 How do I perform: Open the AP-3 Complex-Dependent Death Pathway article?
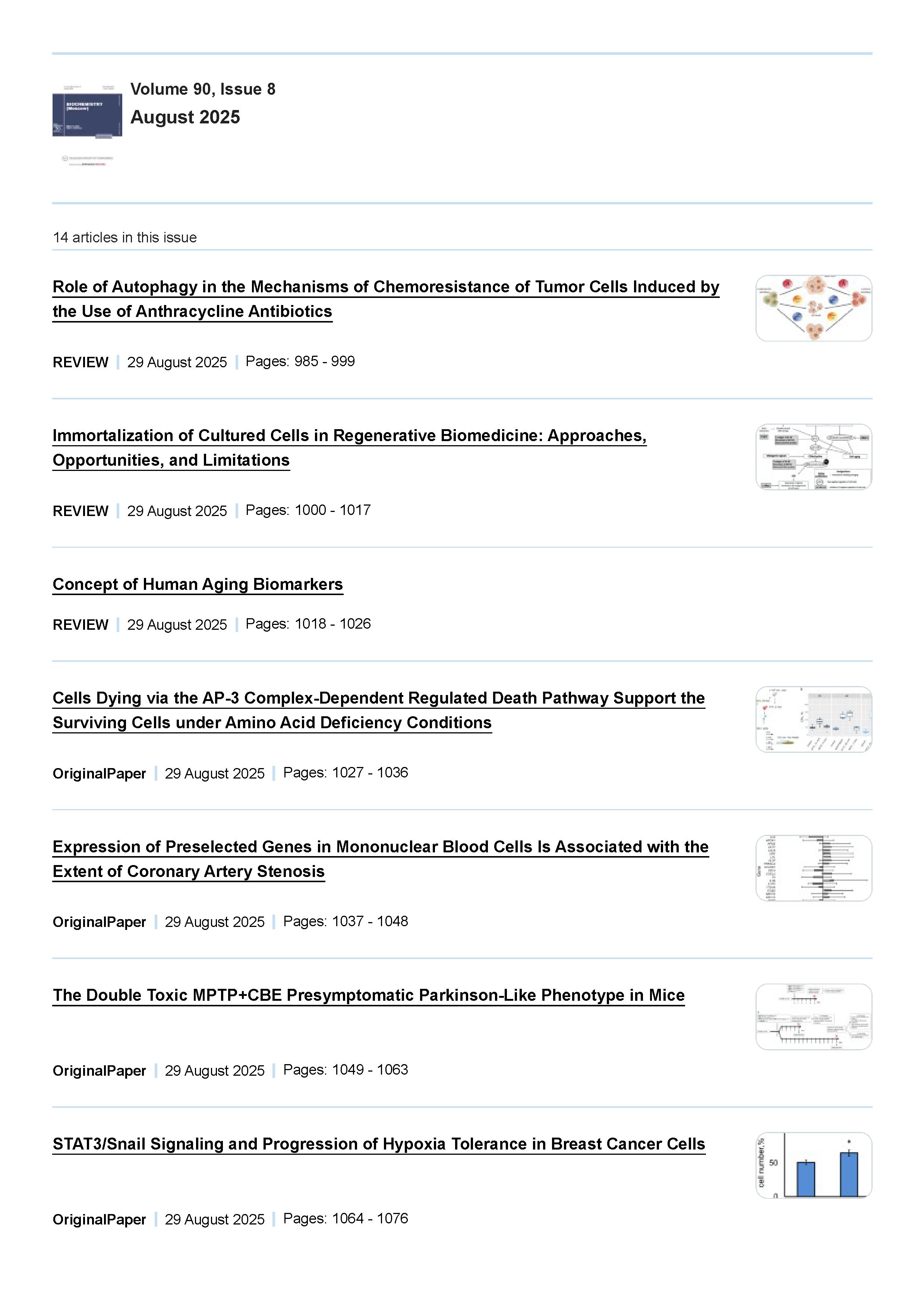click(x=379, y=698)
